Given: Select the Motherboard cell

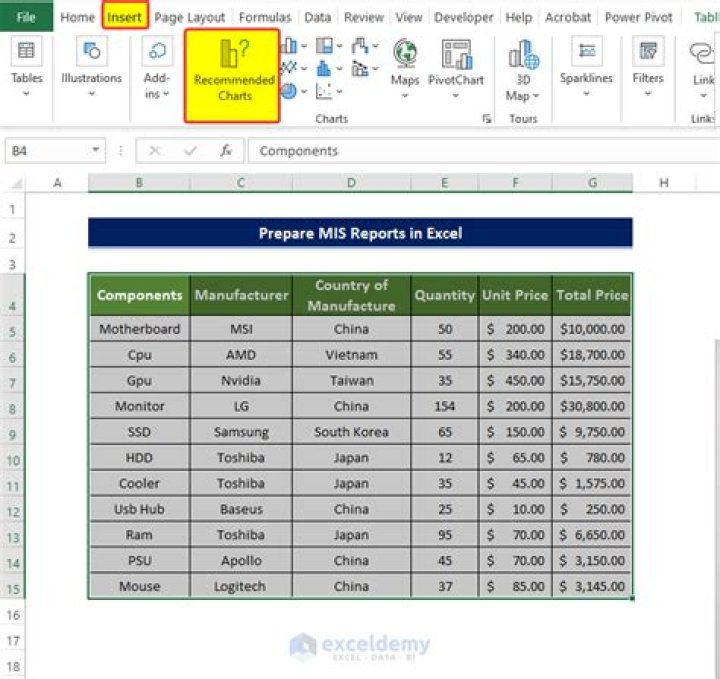Looking at the screenshot, I should tap(140, 329).
